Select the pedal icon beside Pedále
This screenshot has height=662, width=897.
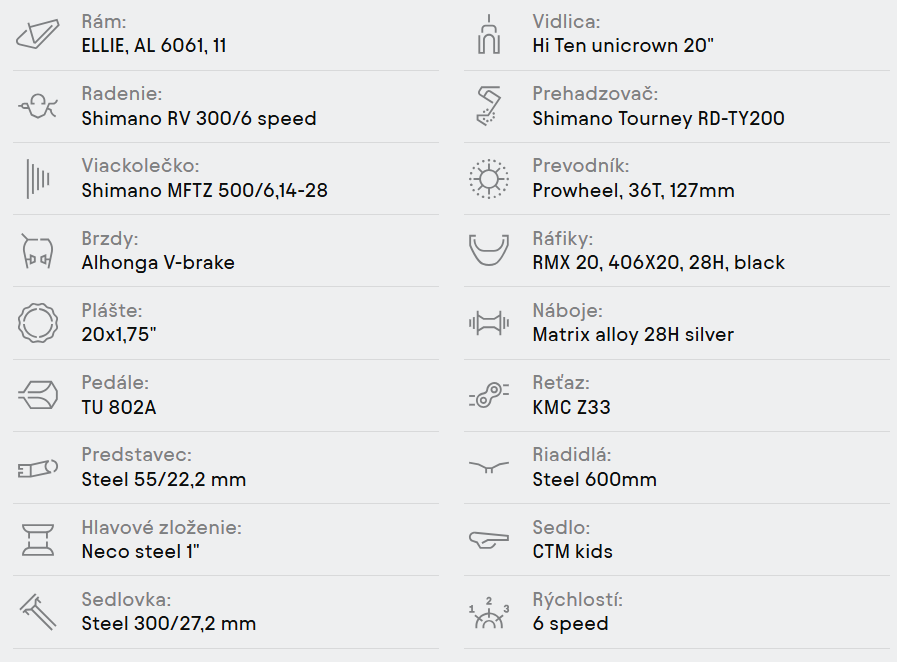point(38,395)
